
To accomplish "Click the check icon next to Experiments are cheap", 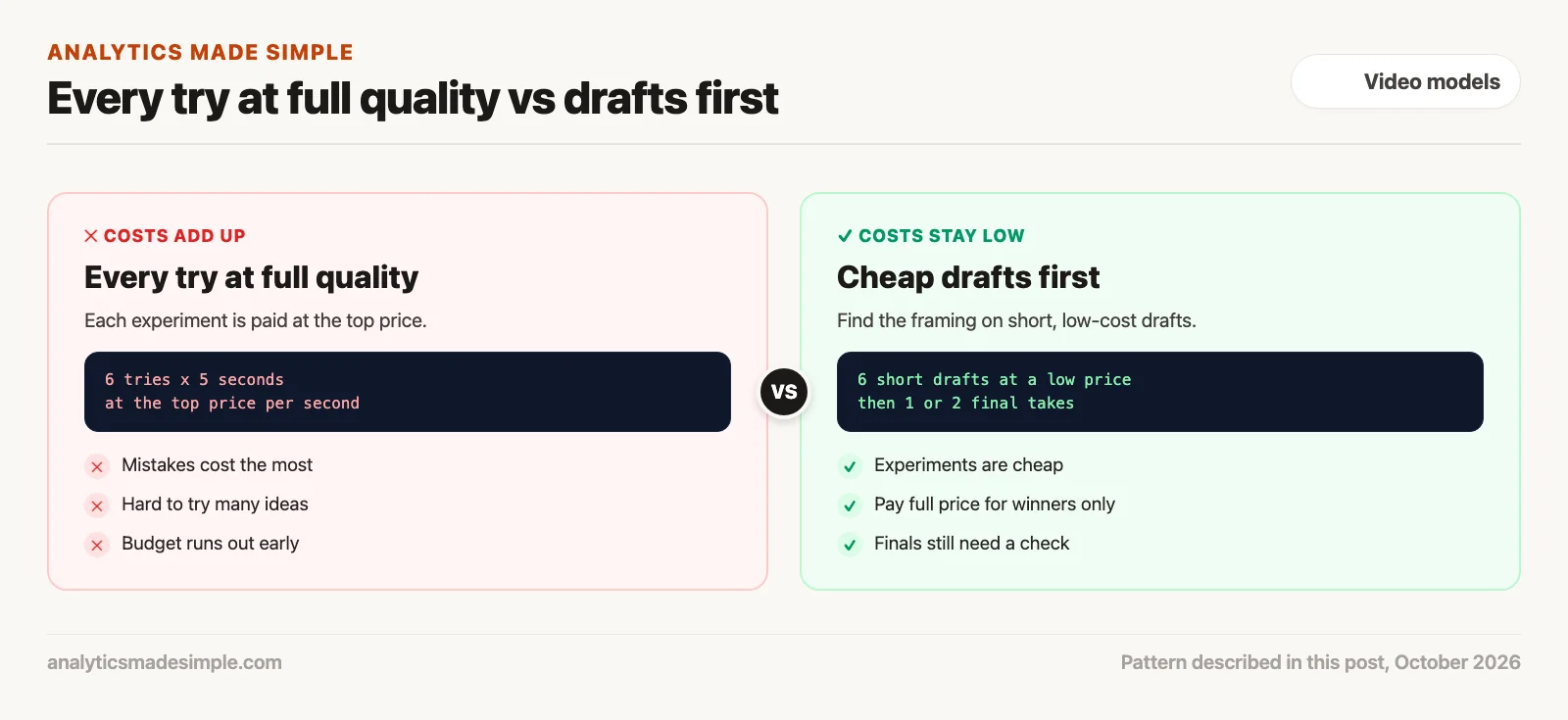I will (x=850, y=466).
